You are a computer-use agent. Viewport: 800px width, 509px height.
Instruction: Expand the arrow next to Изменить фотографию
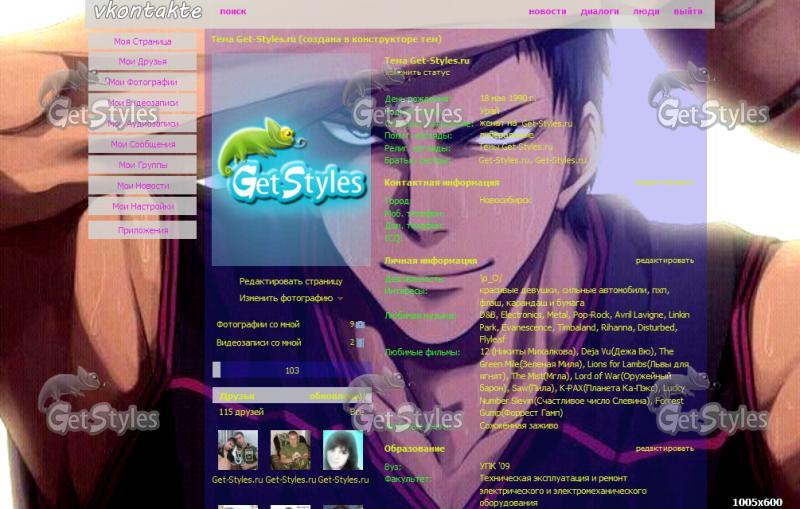point(340,298)
